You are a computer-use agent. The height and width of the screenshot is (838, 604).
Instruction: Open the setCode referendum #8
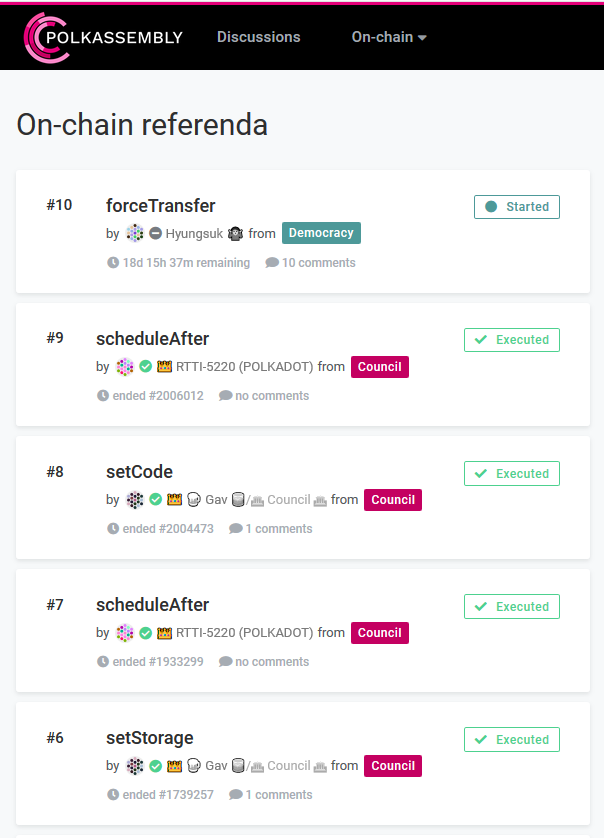tap(139, 472)
